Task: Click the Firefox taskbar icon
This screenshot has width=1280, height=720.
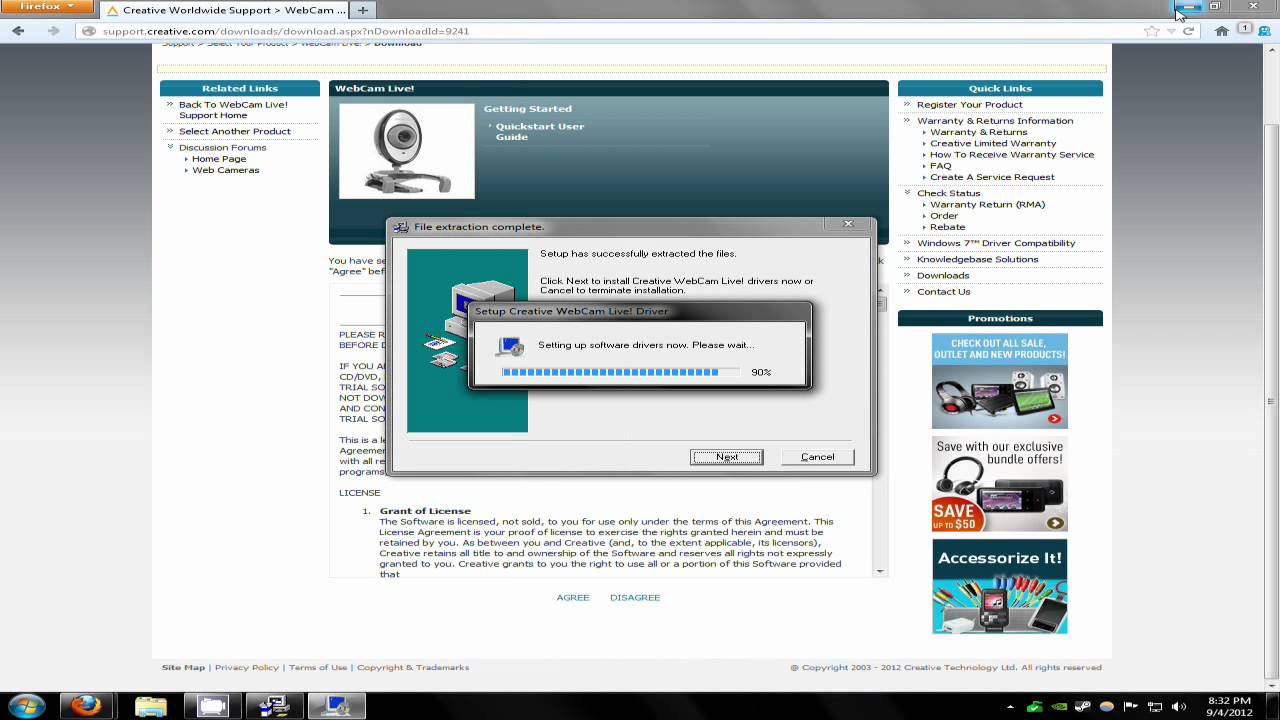Action: (86, 706)
